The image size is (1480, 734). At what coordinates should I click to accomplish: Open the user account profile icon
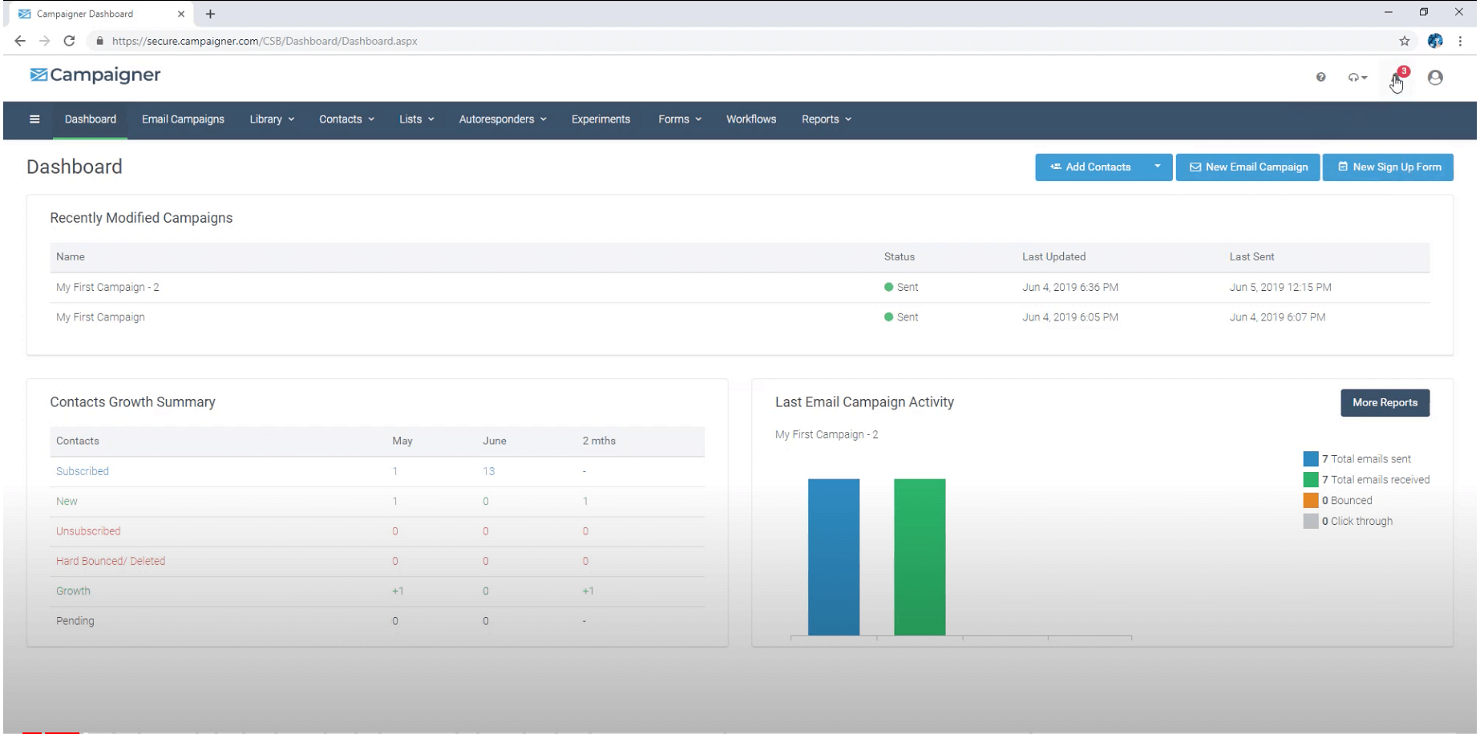1435,77
